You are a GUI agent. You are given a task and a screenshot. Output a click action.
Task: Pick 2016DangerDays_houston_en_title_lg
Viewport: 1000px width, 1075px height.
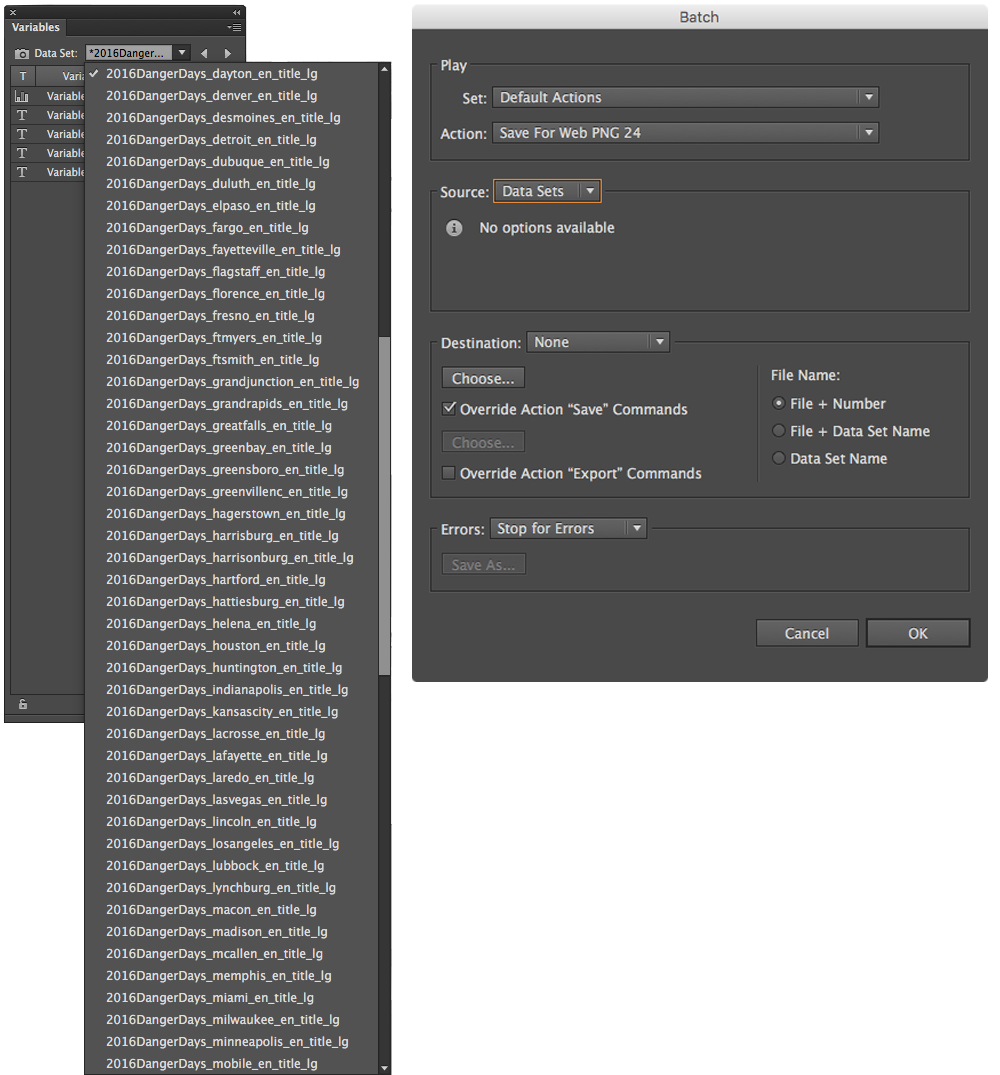pyautogui.click(x=231, y=645)
